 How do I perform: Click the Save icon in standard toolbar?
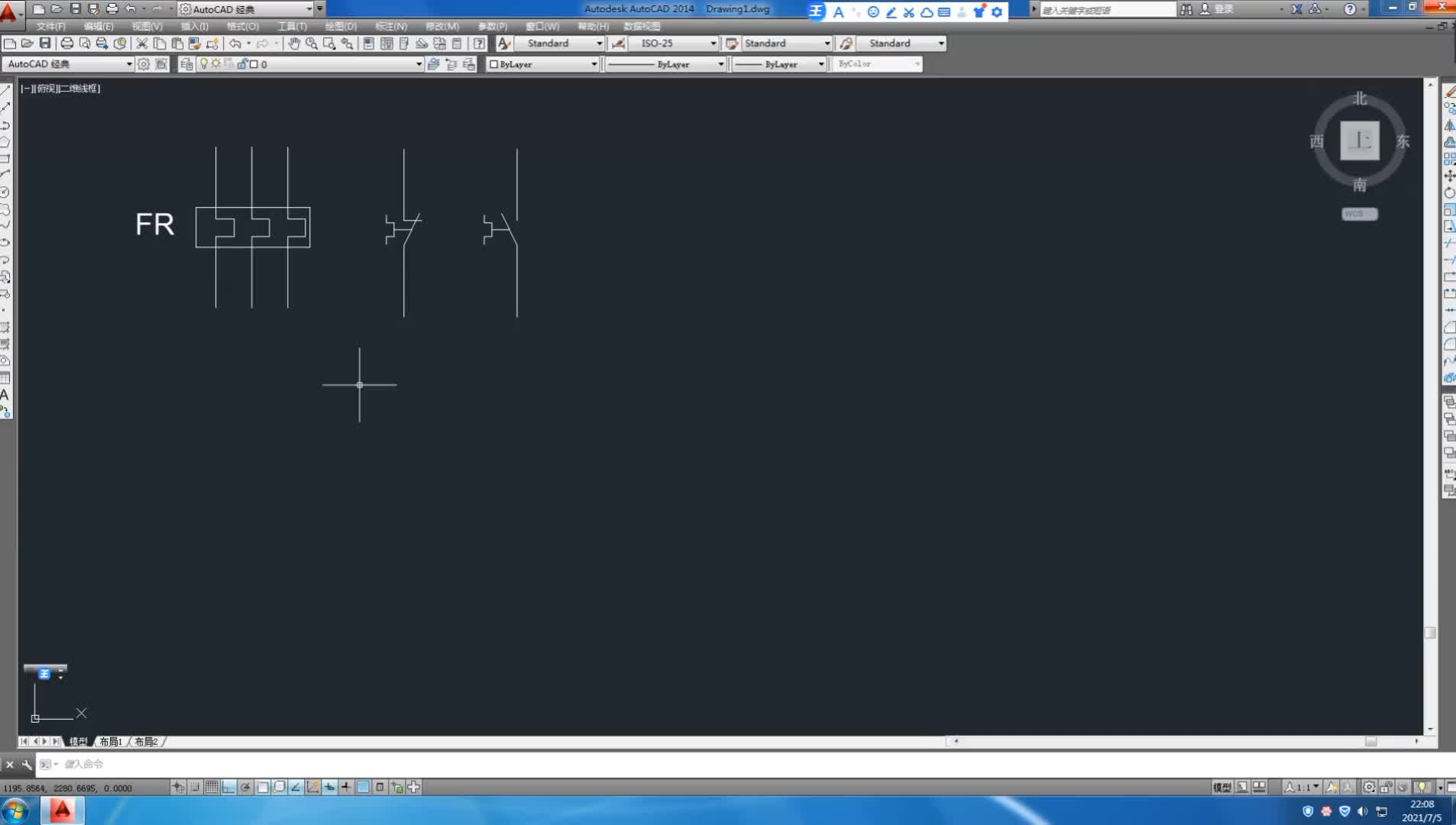point(45,44)
